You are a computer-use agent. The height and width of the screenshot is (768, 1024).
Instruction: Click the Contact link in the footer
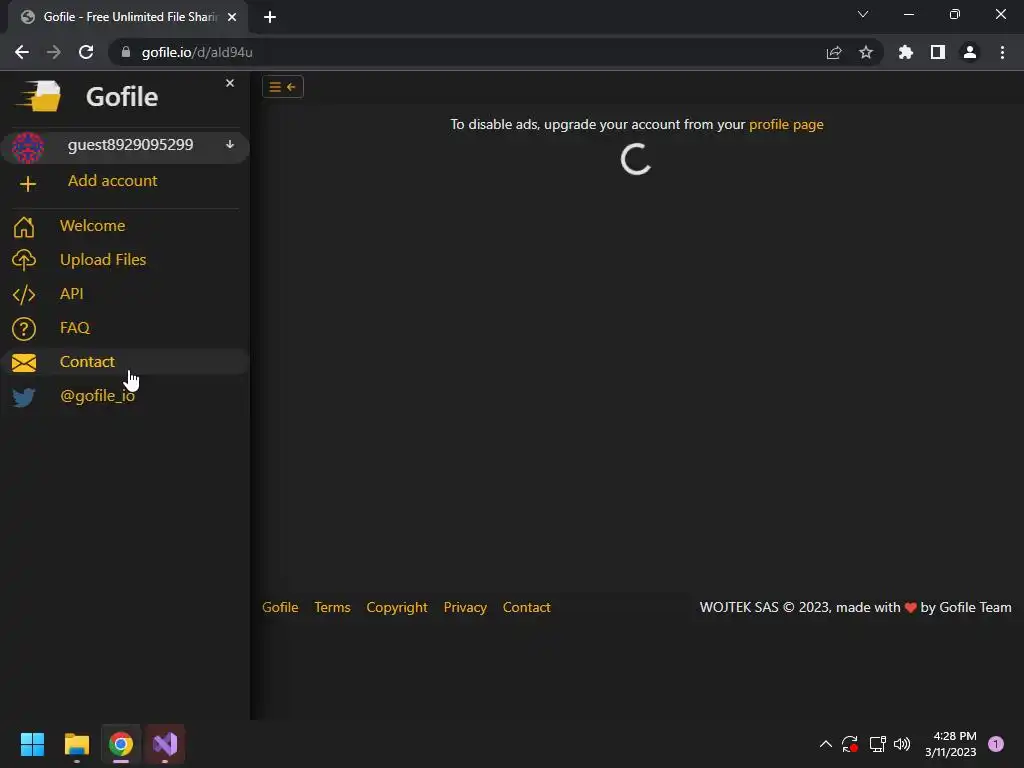coord(526,607)
